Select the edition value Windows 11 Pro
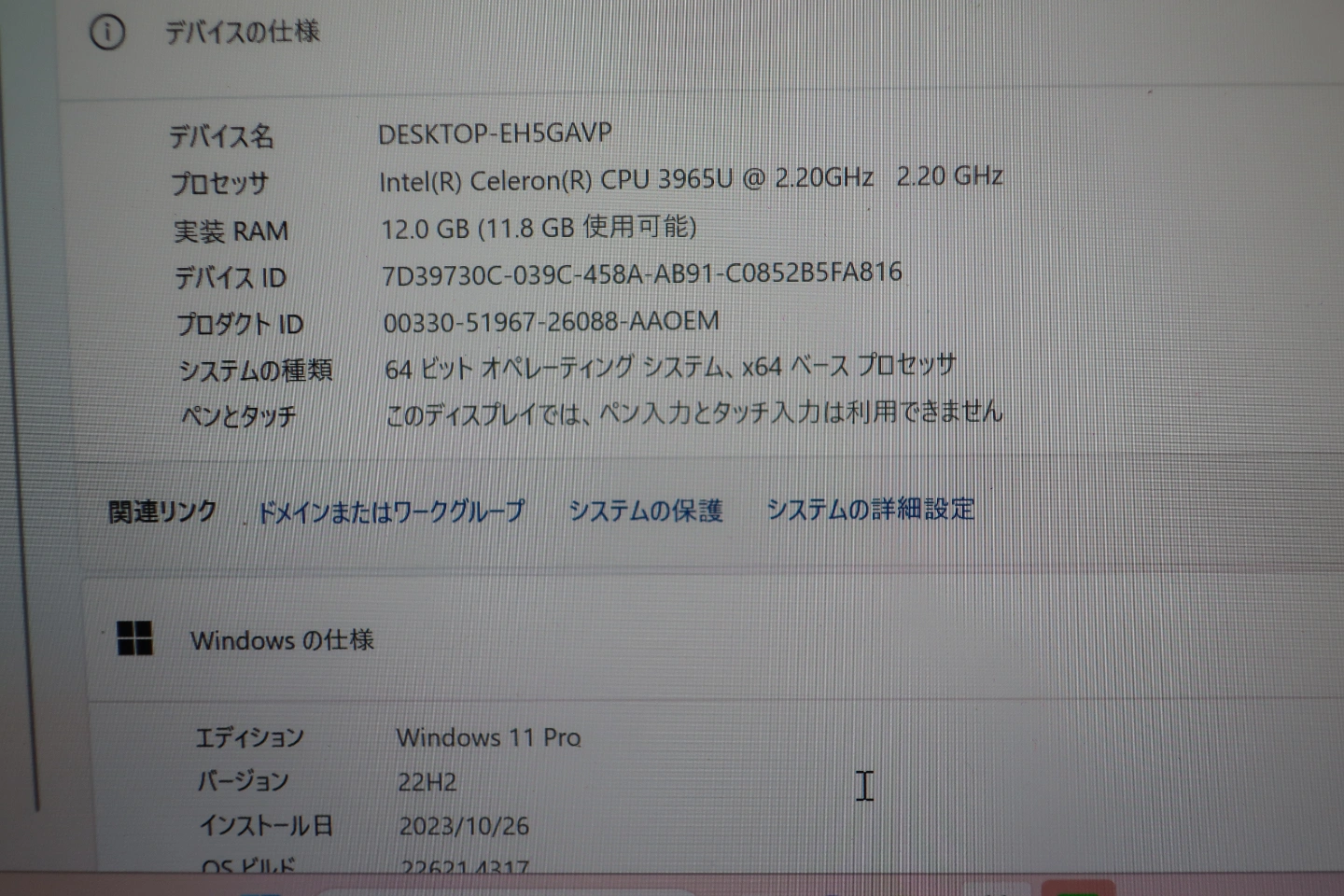 click(488, 737)
